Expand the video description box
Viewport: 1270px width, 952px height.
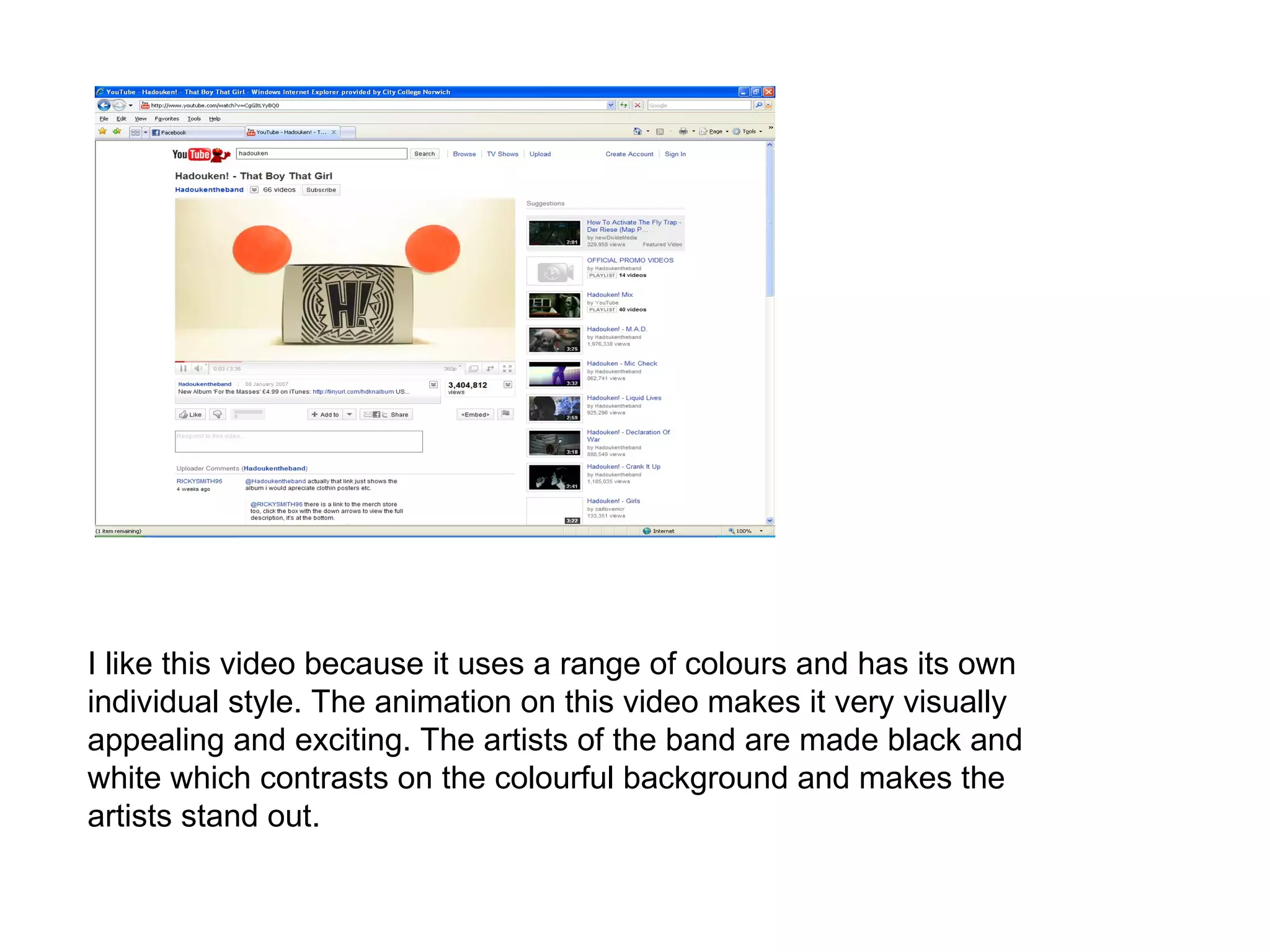[433, 385]
